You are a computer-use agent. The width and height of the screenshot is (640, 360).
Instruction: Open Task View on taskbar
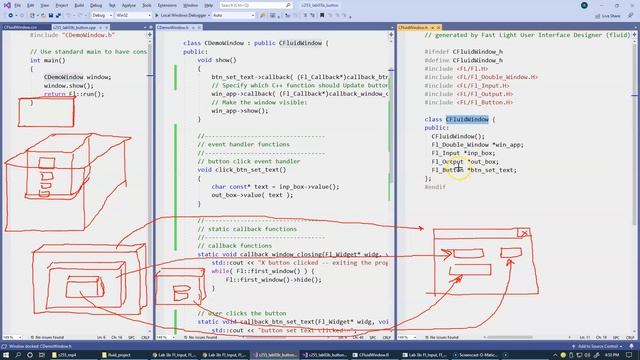[42, 355]
